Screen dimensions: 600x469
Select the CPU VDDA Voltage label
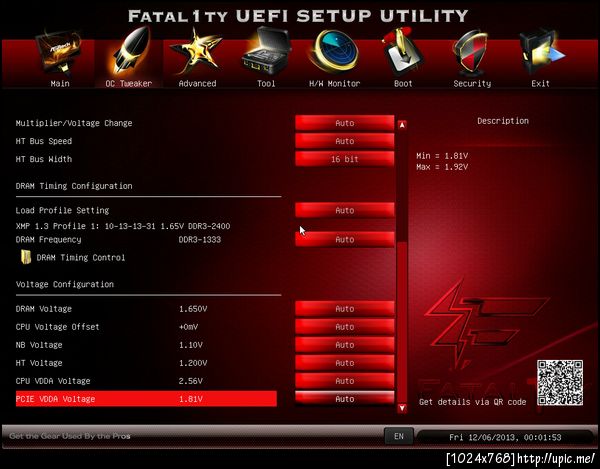pyautogui.click(x=53, y=381)
